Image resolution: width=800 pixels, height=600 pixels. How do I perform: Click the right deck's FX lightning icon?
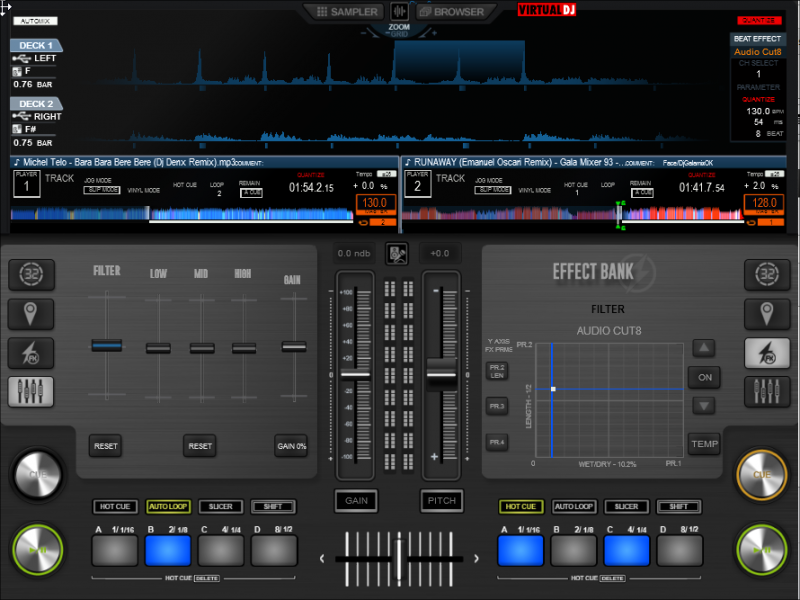[x=767, y=353]
